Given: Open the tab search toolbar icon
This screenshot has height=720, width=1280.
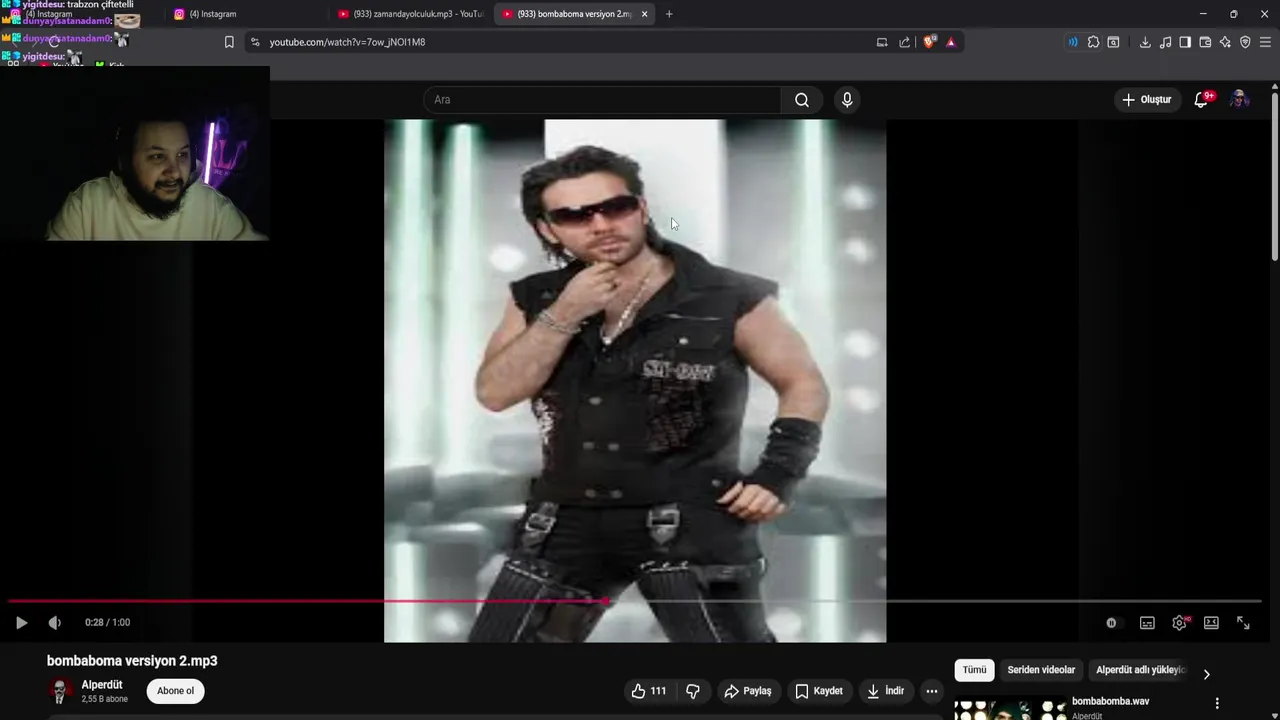Looking at the screenshot, I should [x=1113, y=42].
